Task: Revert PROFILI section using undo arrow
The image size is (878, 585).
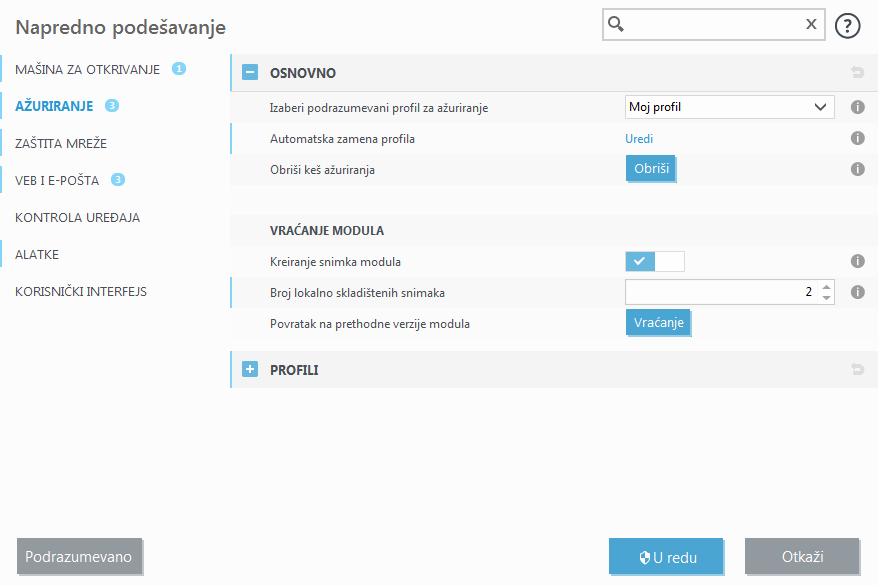Action: (x=857, y=369)
